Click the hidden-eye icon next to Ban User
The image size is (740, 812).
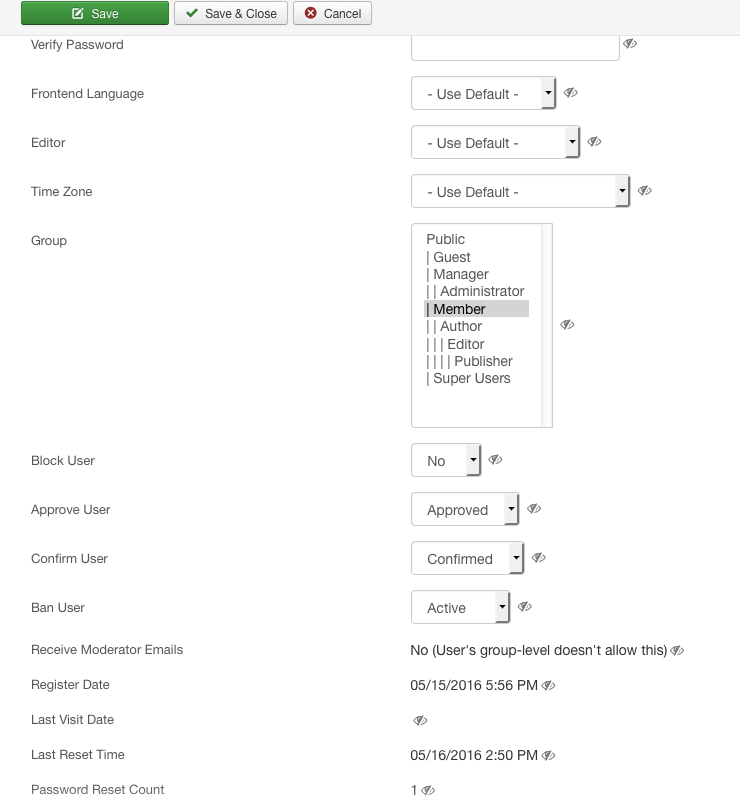tap(524, 607)
